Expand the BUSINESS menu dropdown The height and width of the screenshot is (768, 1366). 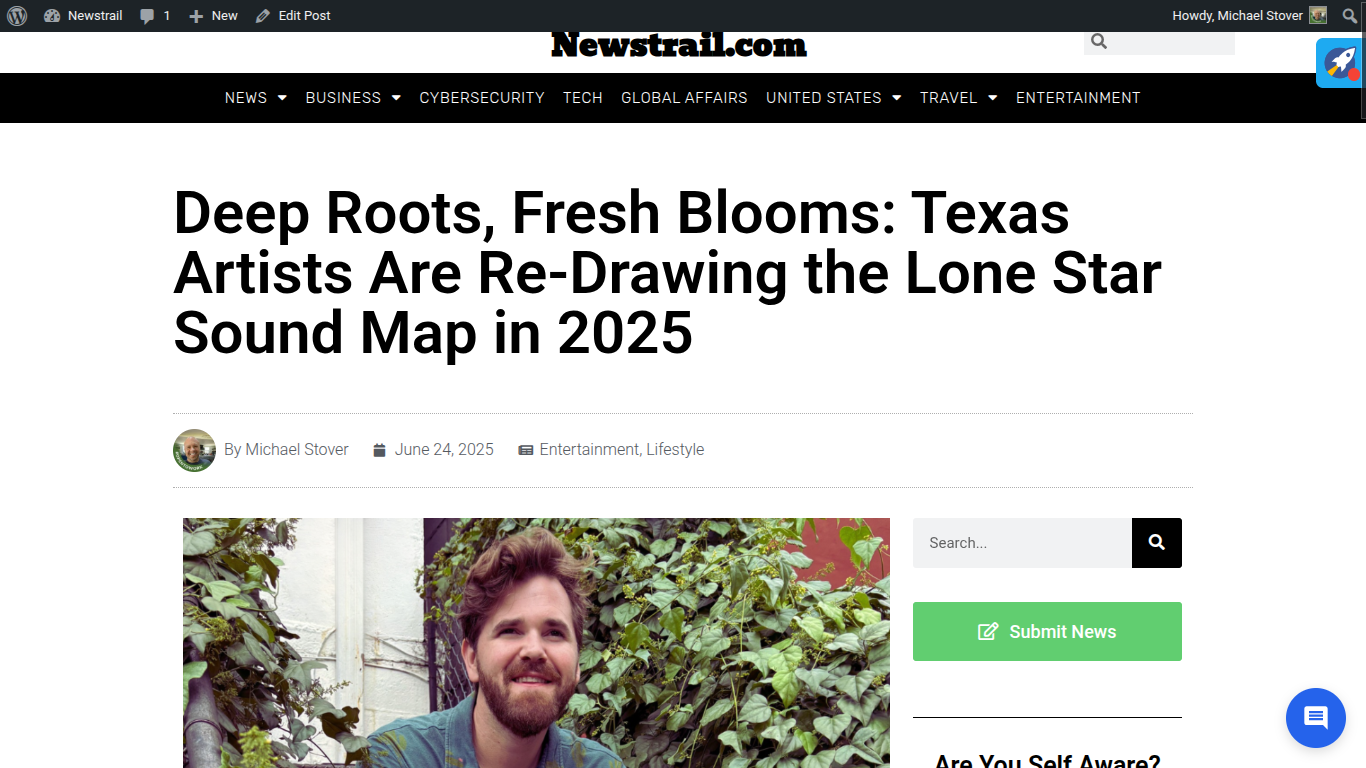click(x=396, y=98)
